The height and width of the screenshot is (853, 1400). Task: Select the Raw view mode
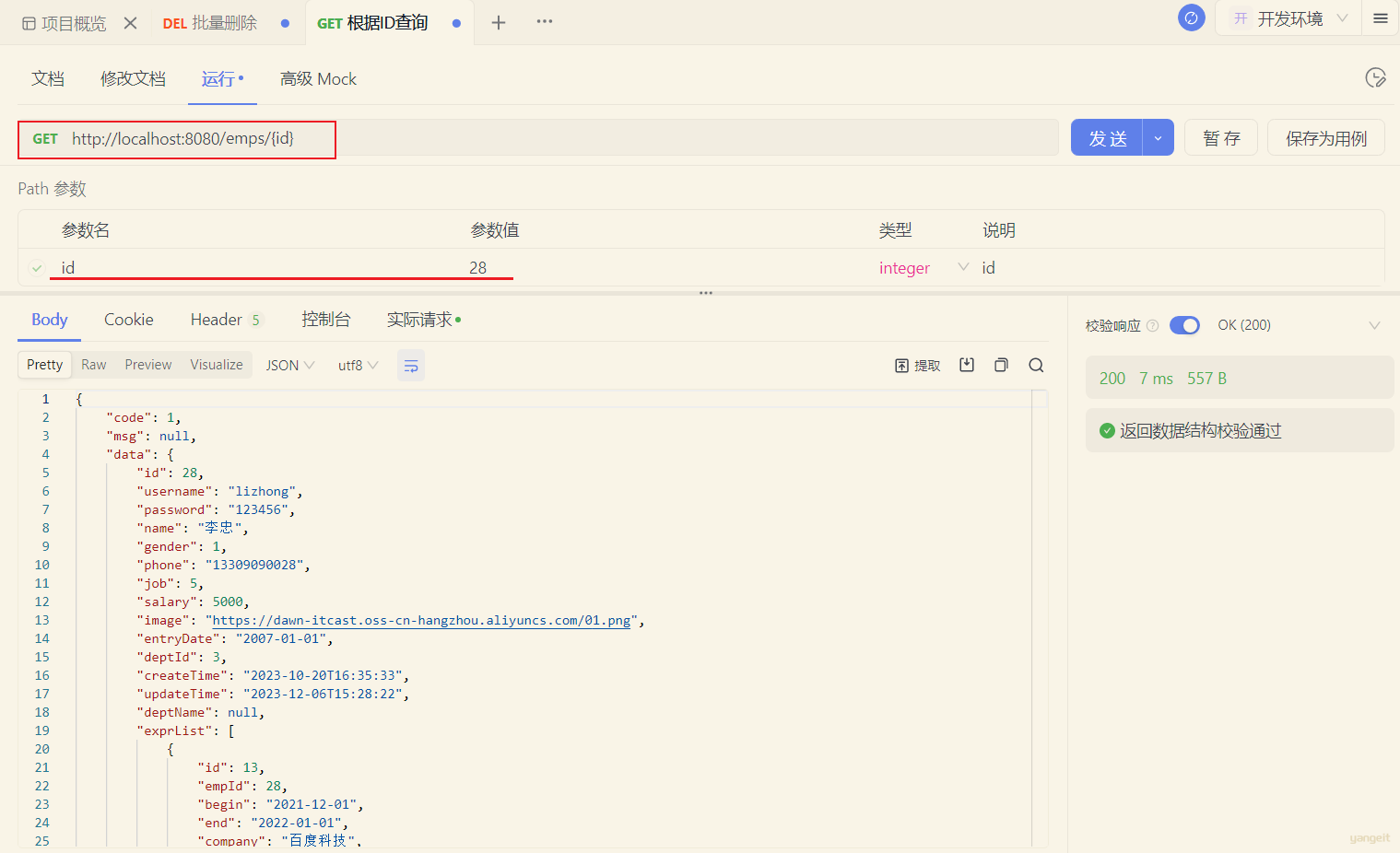click(x=94, y=365)
